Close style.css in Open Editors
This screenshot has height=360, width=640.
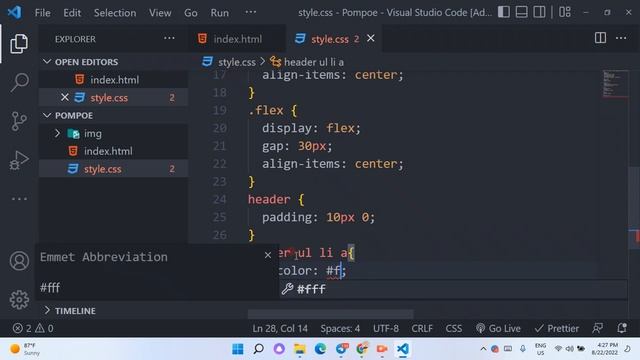click(64, 98)
